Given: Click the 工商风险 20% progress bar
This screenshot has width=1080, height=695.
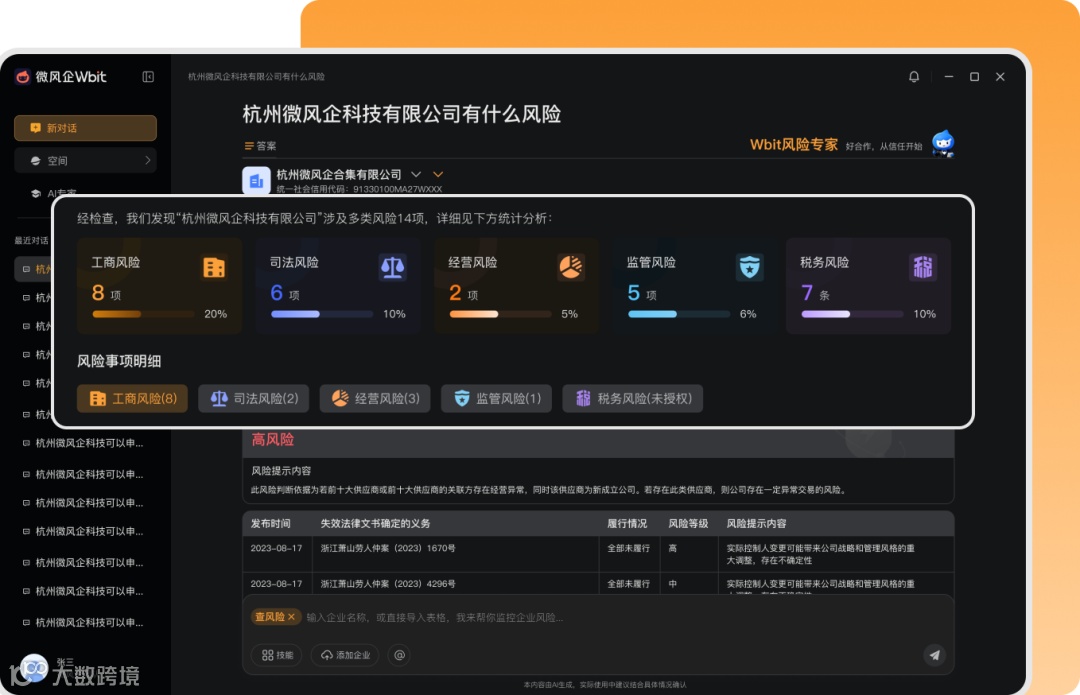Looking at the screenshot, I should point(144,314).
